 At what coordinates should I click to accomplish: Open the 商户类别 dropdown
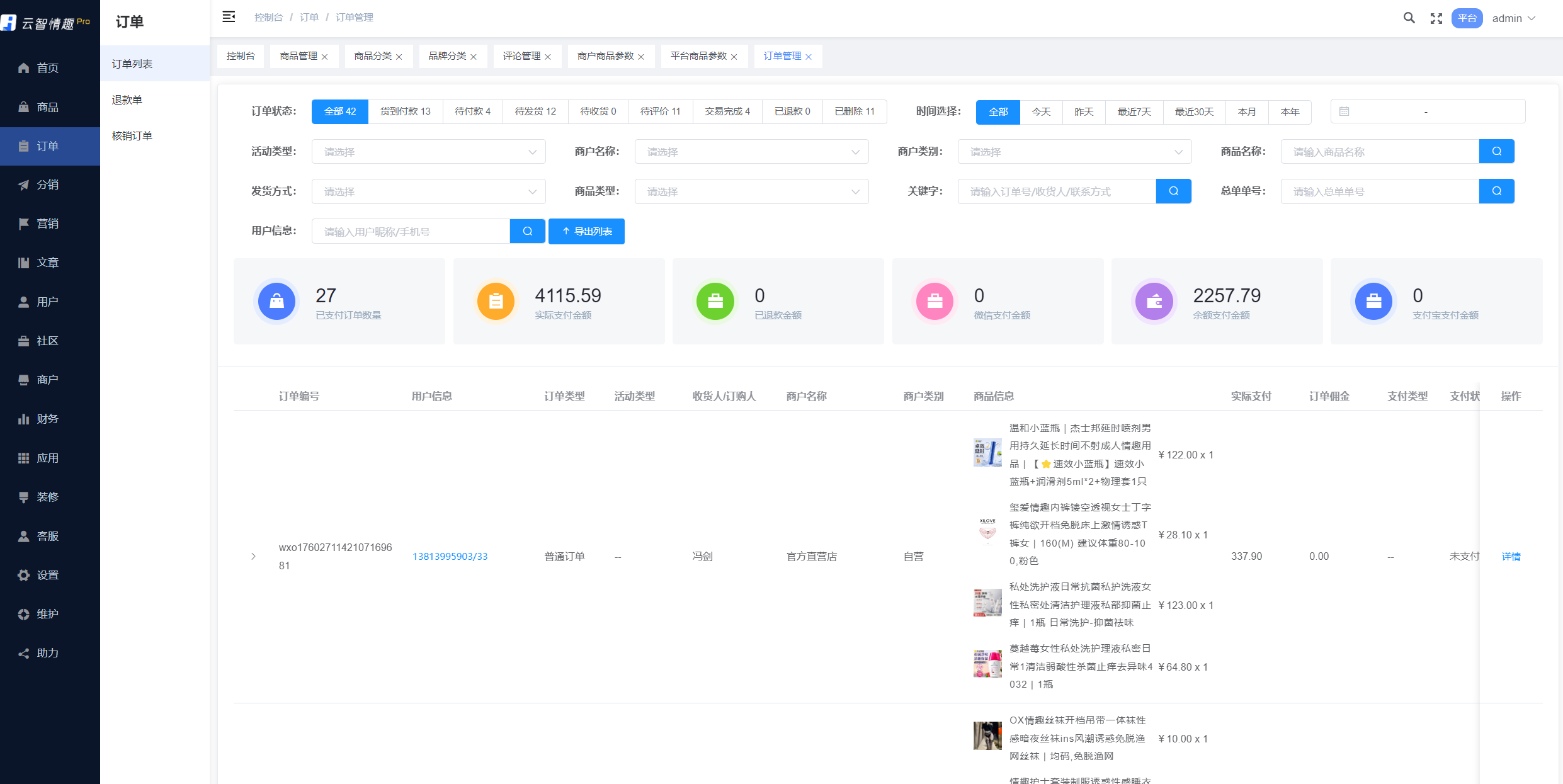[1074, 152]
